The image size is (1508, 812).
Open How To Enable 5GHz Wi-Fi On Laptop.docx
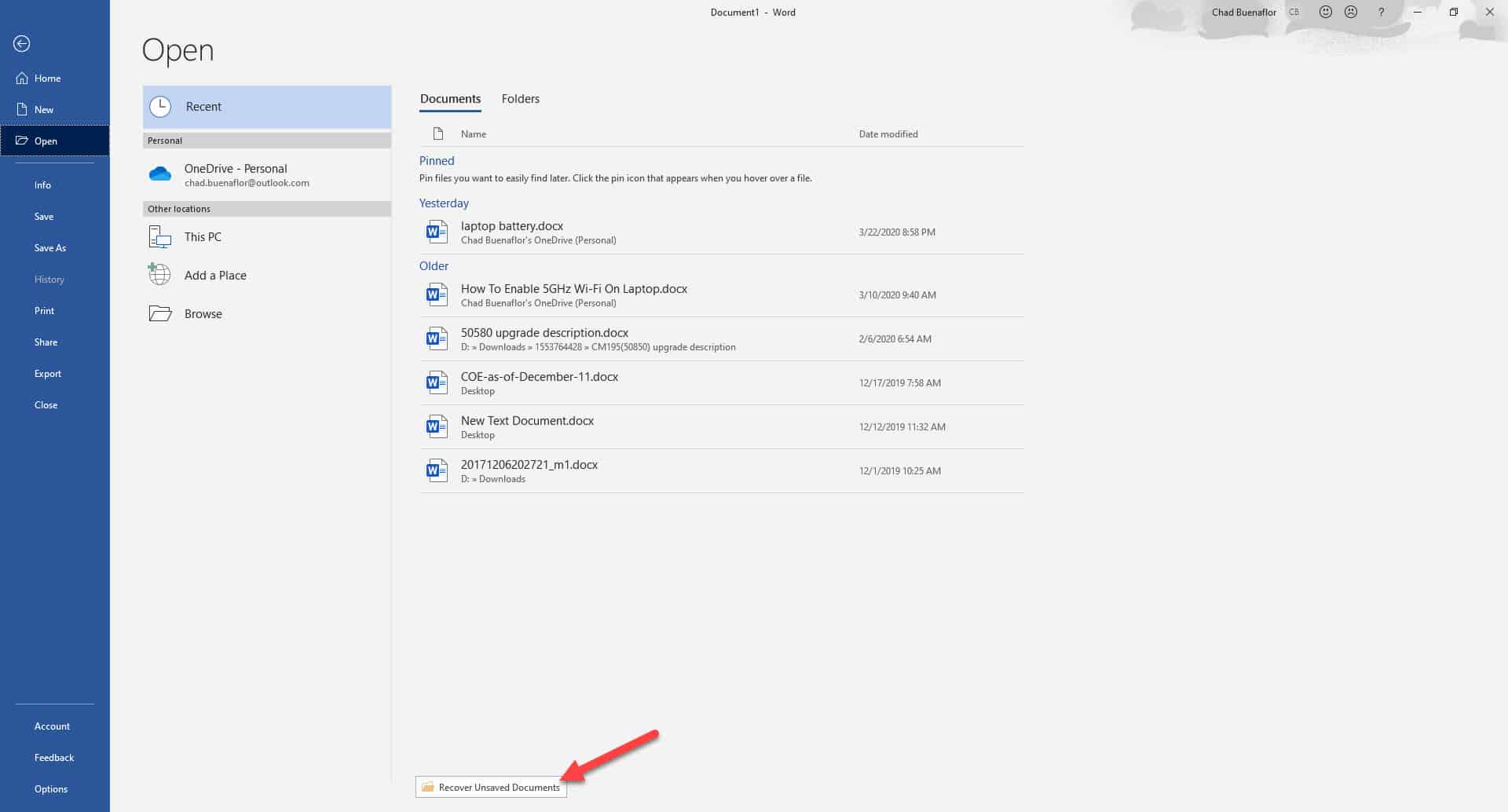click(x=722, y=294)
